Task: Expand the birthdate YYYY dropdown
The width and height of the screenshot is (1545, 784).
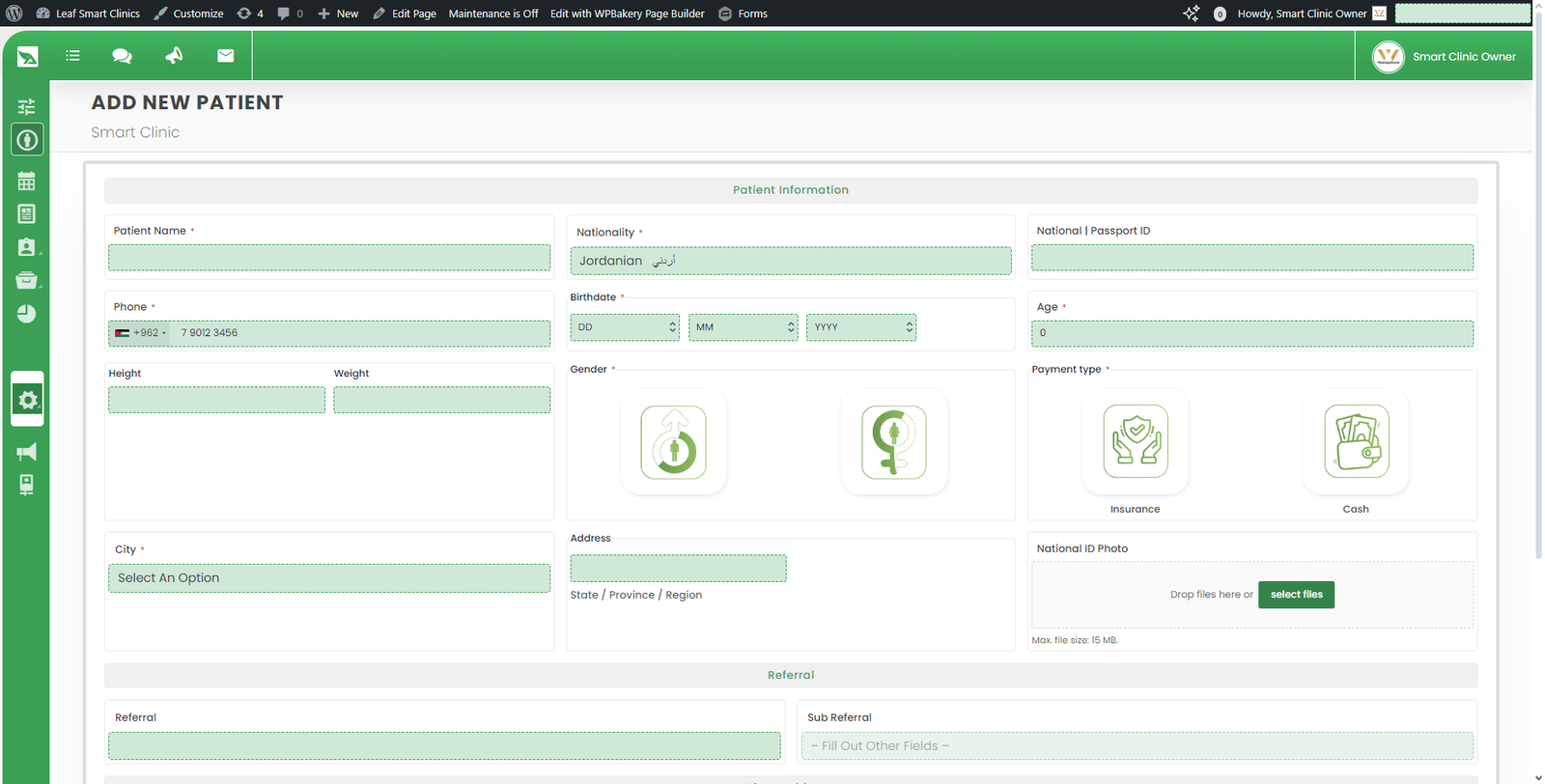Action: pyautogui.click(x=860, y=327)
